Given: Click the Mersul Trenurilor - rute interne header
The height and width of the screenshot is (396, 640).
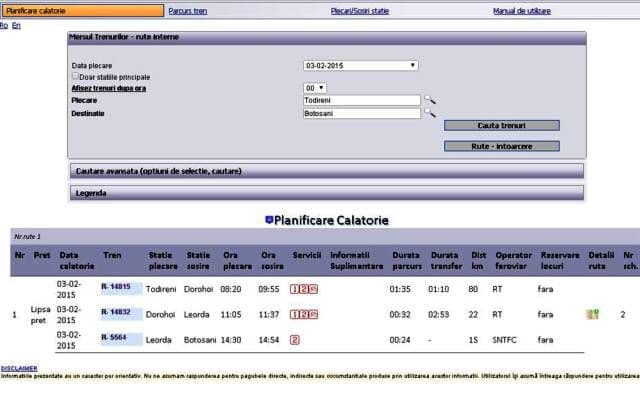Looking at the screenshot, I should [x=327, y=37].
